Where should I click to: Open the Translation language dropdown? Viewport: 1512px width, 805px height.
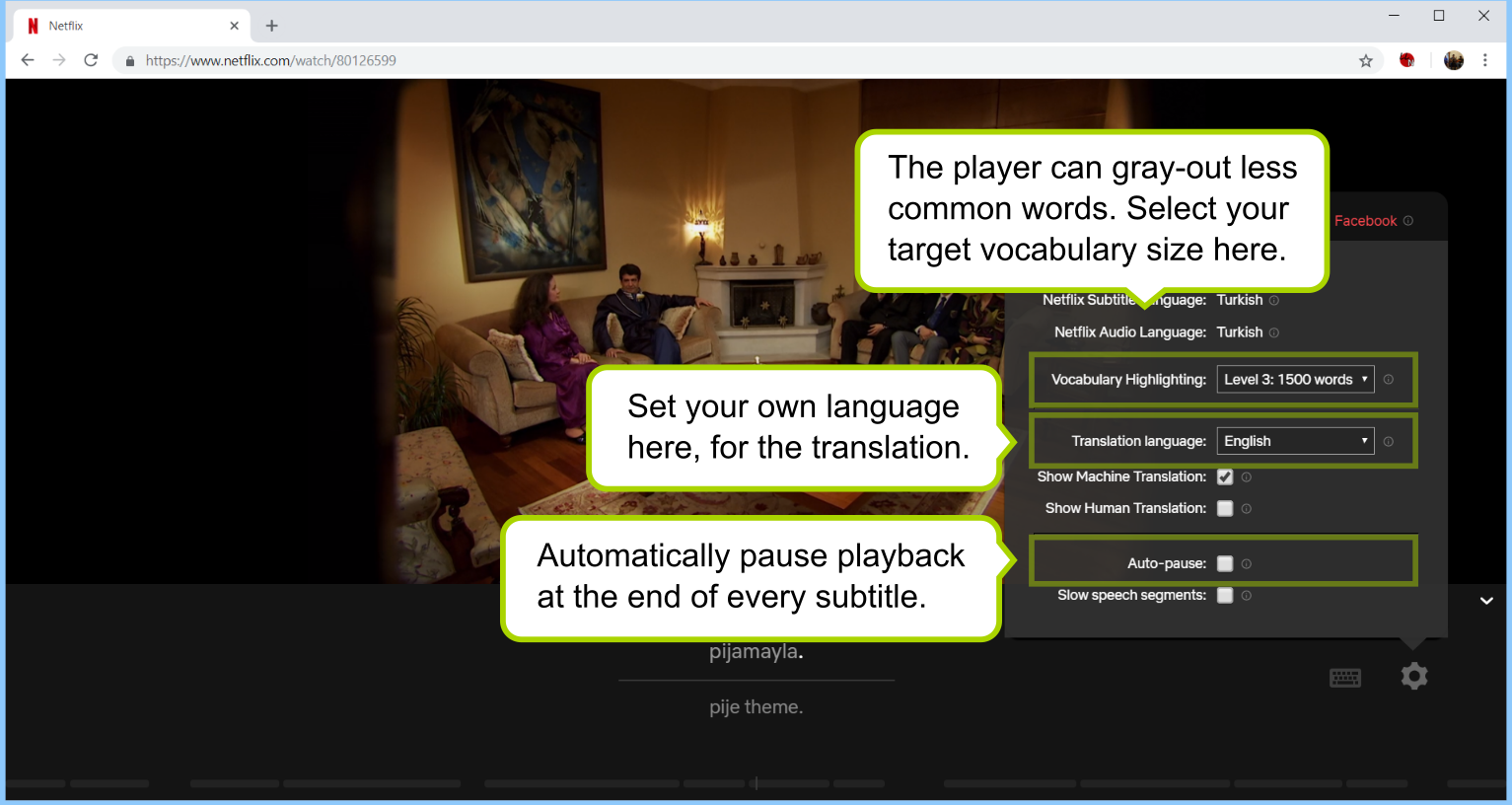(1294, 441)
